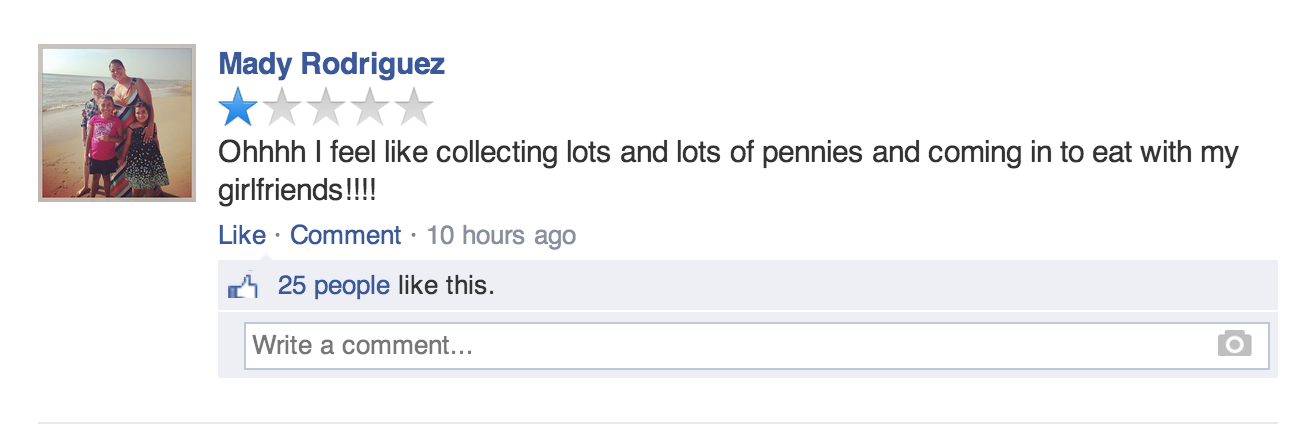Open the Mady Rodriguez profile name link

click(332, 64)
